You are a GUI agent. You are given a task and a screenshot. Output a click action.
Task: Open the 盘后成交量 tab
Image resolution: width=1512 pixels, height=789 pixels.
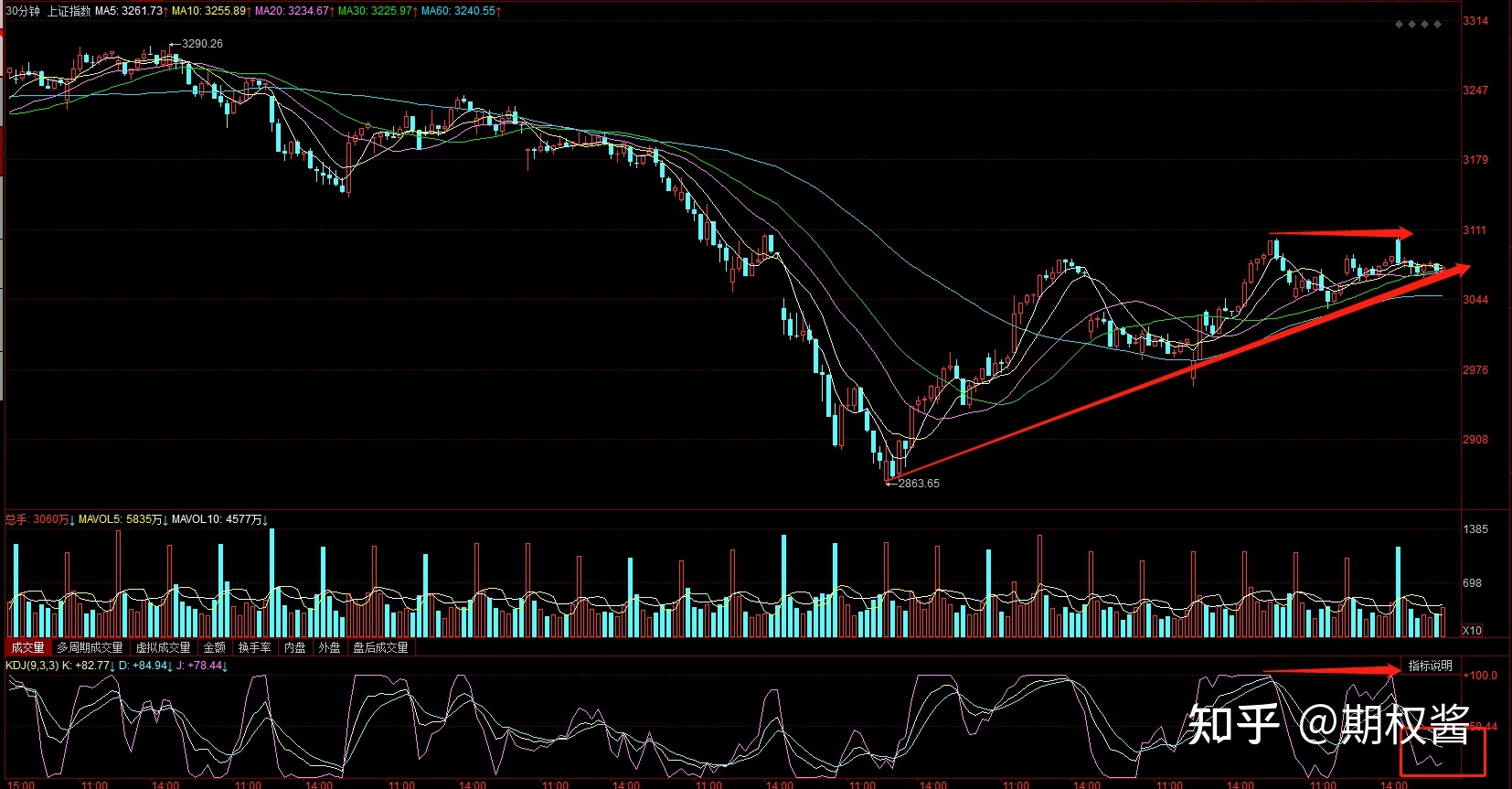tap(381, 647)
